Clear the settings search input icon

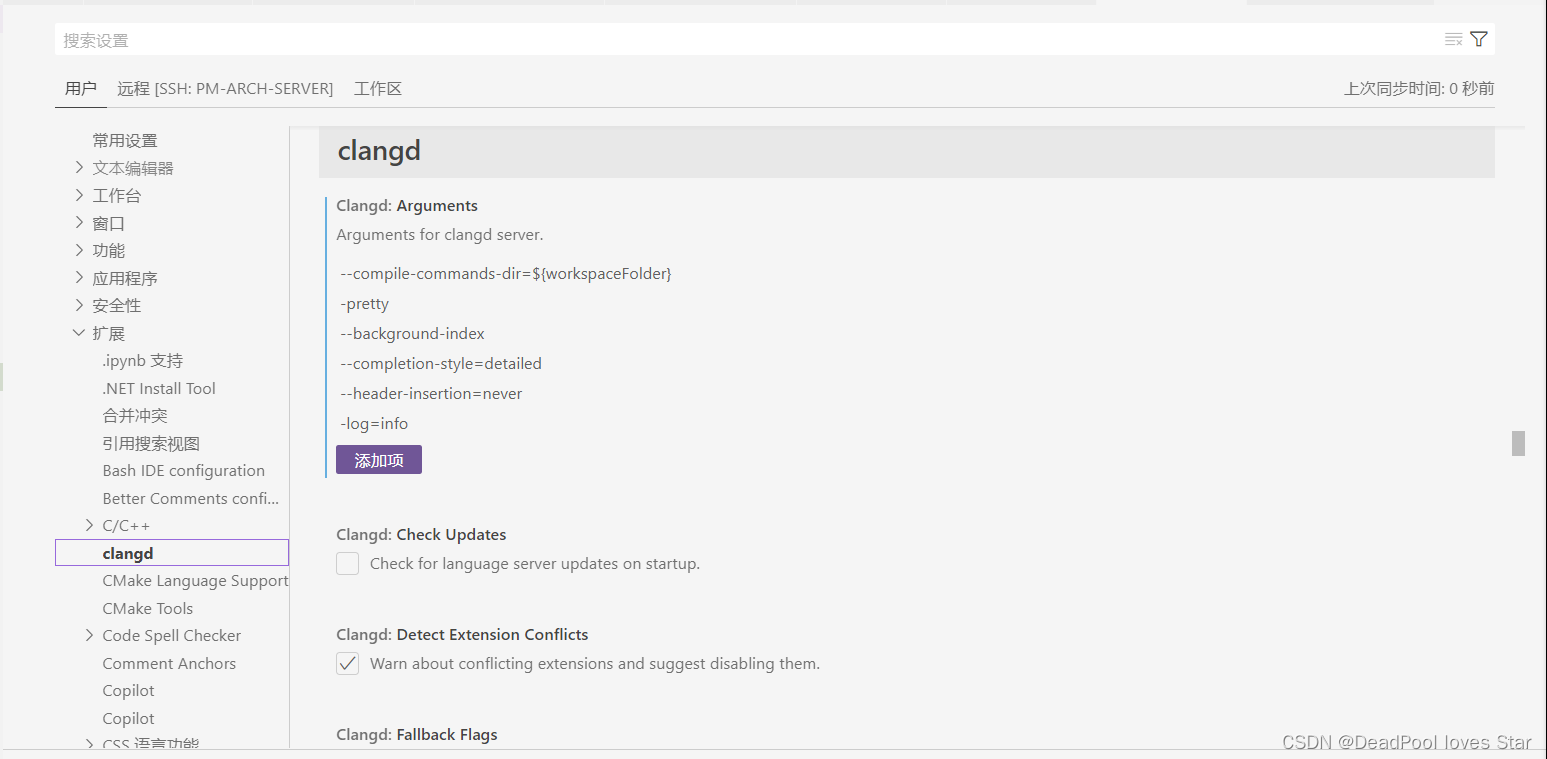click(1454, 40)
